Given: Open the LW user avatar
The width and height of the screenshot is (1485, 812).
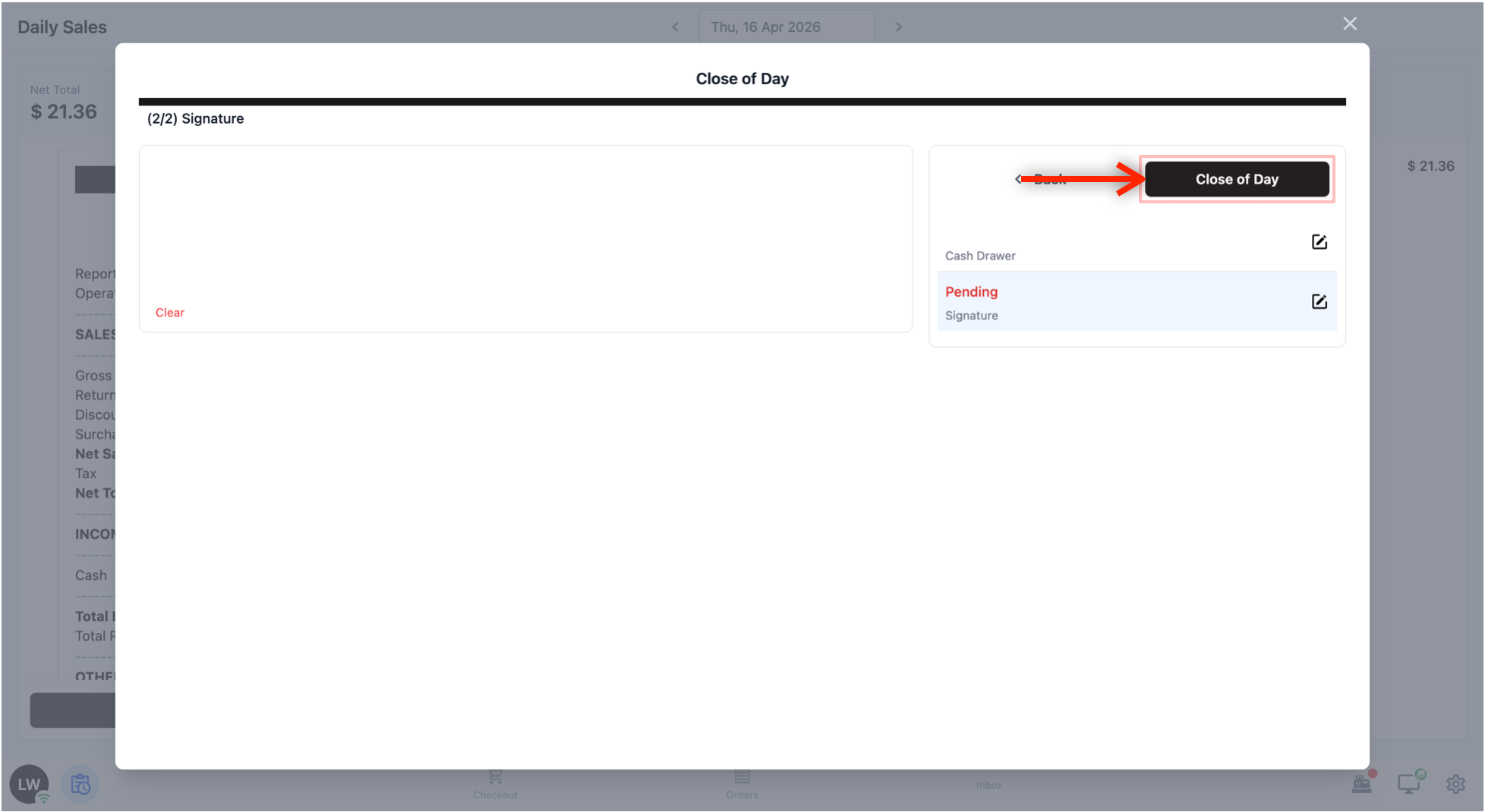Looking at the screenshot, I should tap(29, 784).
